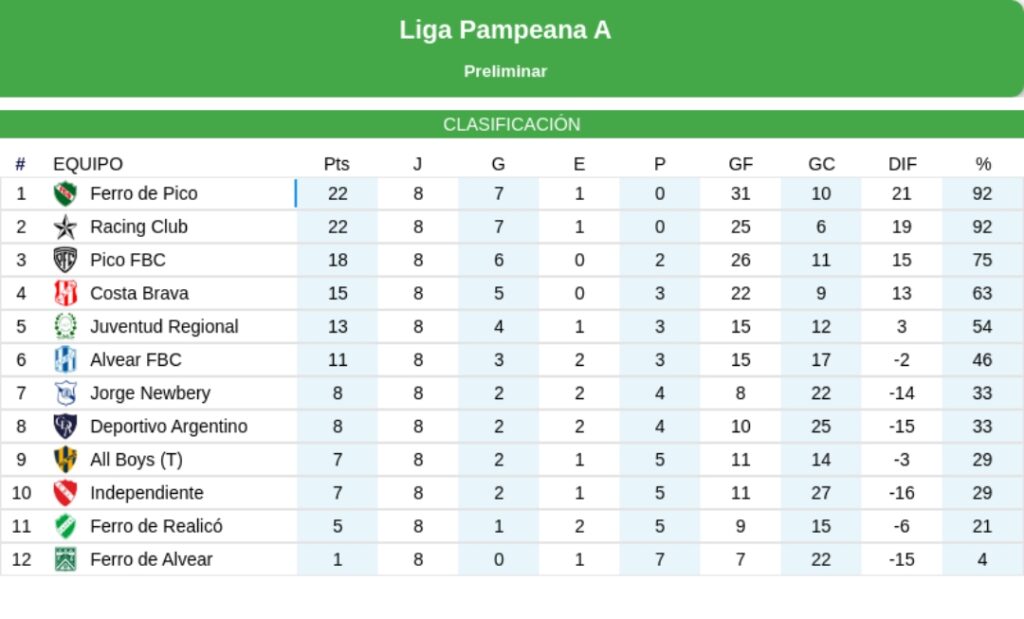Click the Alvear FBC team crest

coord(65,360)
